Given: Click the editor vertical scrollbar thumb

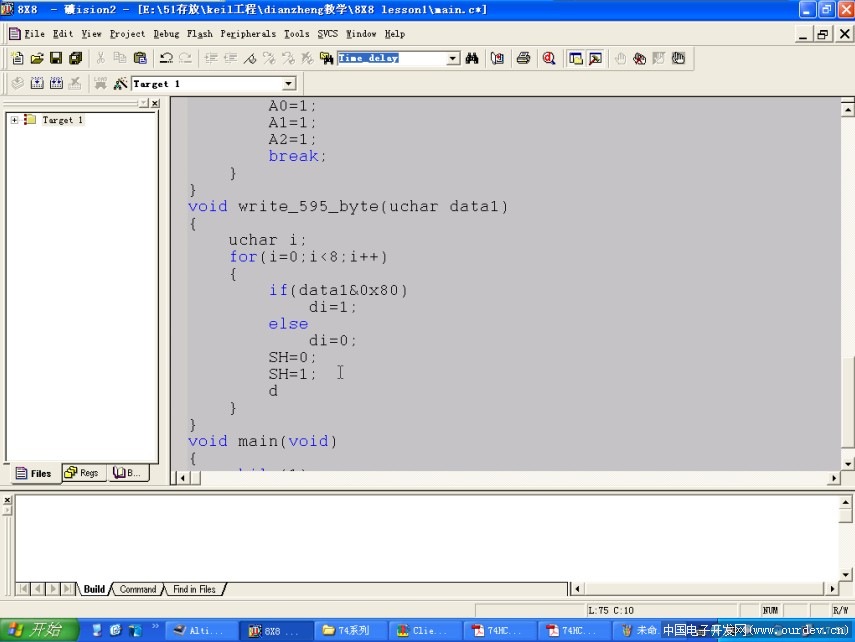Looking at the screenshot, I should (847, 401).
